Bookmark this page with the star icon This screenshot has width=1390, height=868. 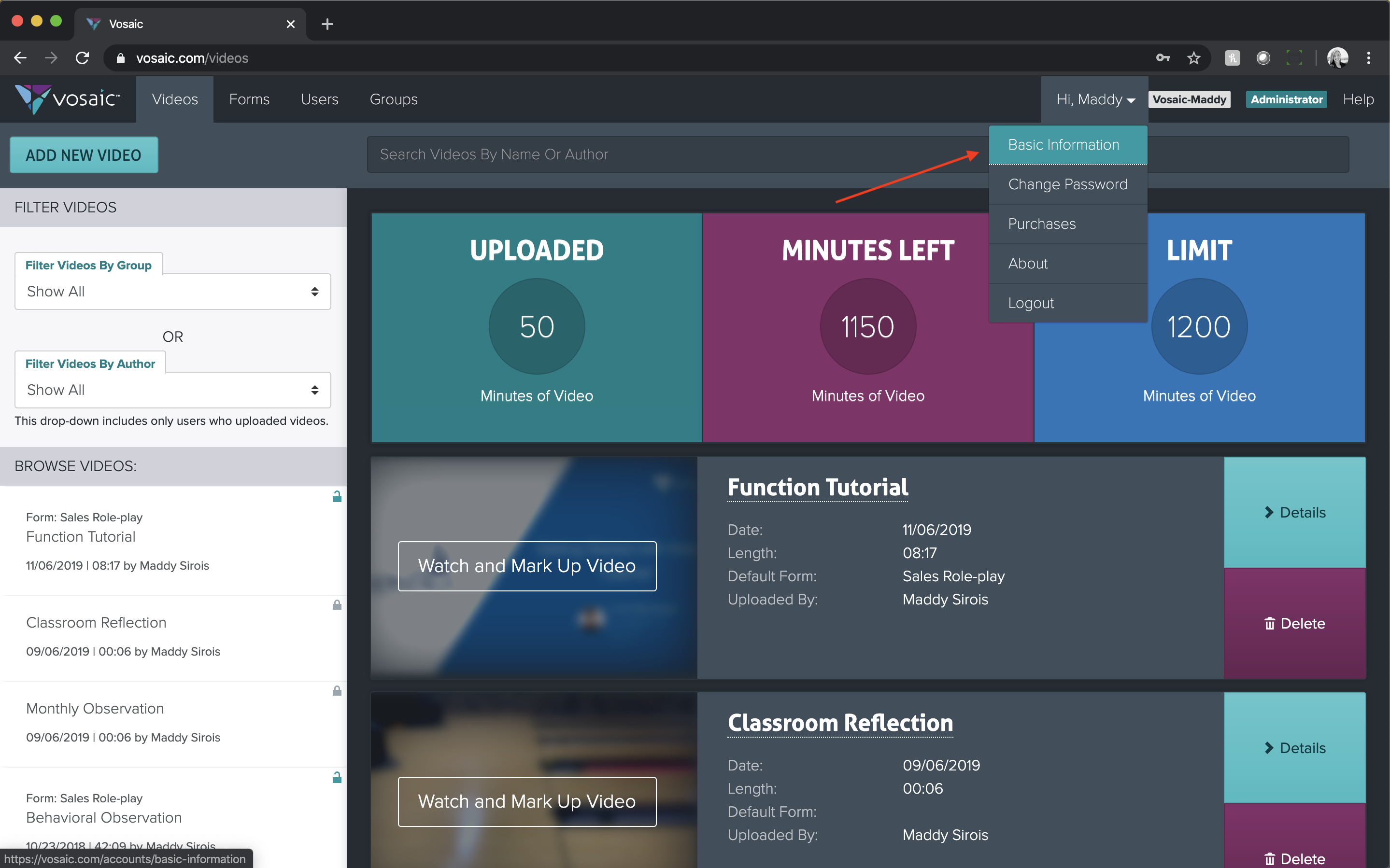click(x=1193, y=58)
